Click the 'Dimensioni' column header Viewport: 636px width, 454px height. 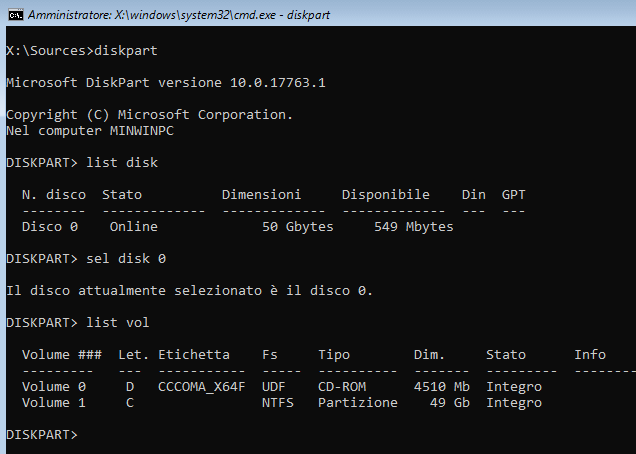point(261,195)
